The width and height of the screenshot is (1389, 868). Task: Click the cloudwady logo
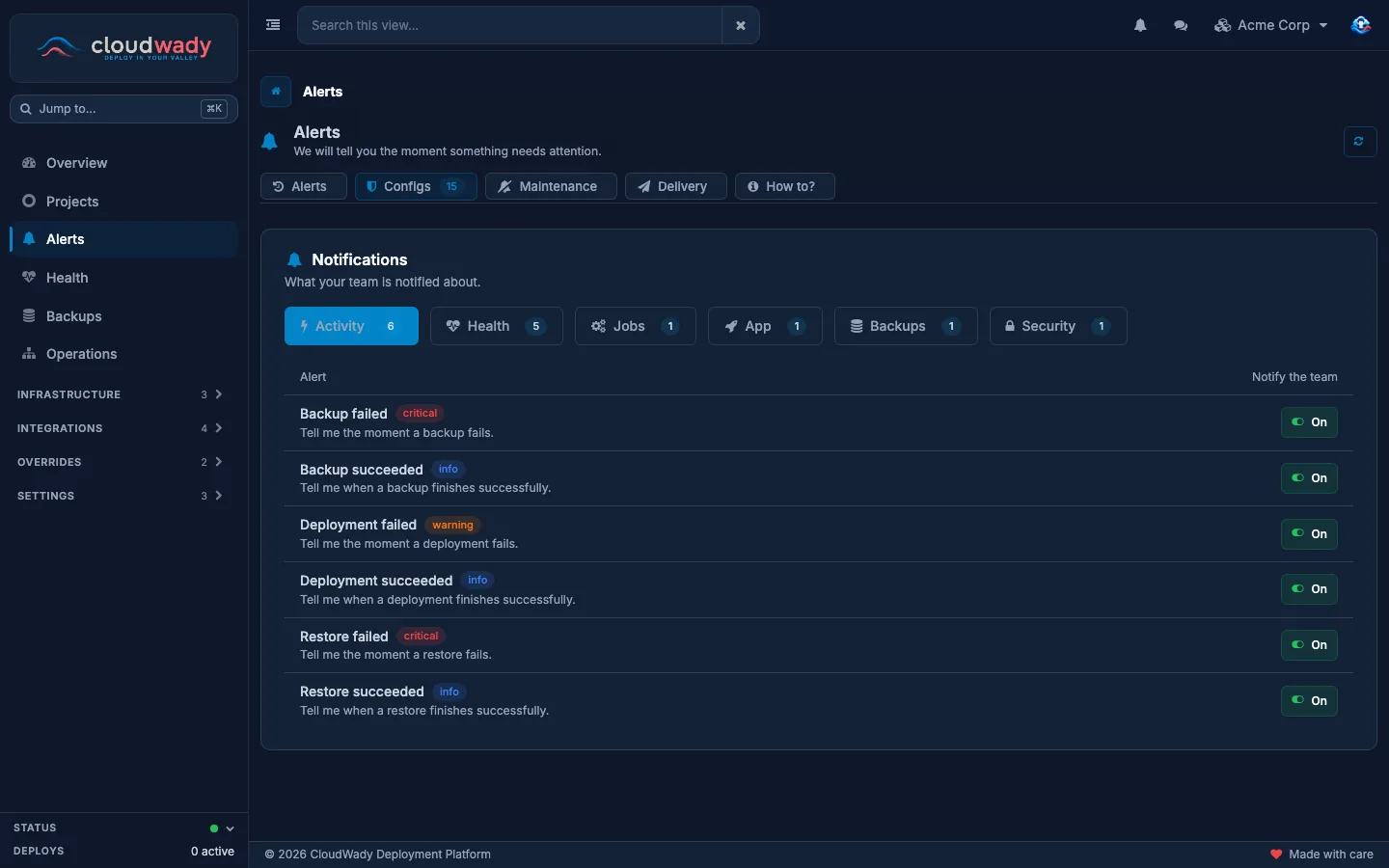coord(123,47)
